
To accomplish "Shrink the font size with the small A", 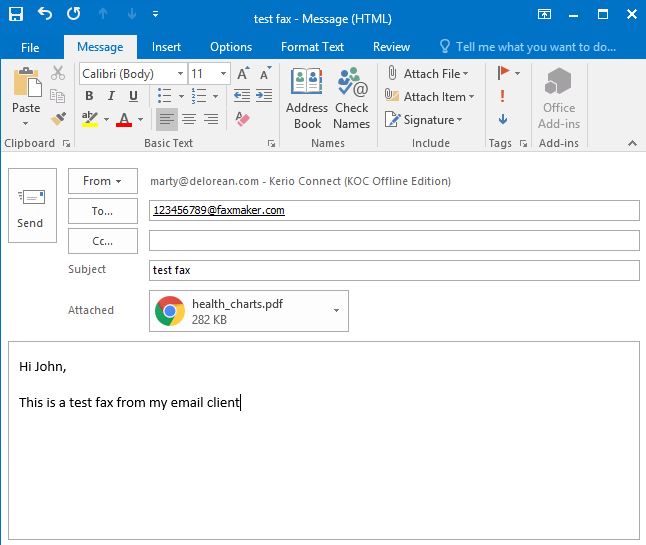I will coord(265,73).
